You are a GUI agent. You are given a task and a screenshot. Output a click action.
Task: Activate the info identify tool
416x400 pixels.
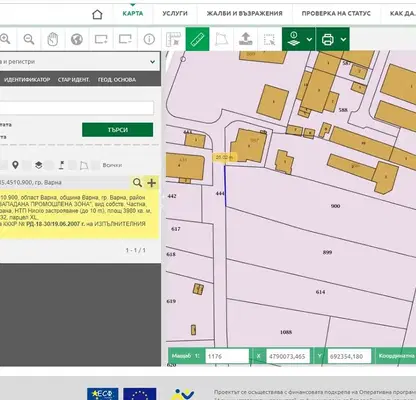click(x=149, y=39)
